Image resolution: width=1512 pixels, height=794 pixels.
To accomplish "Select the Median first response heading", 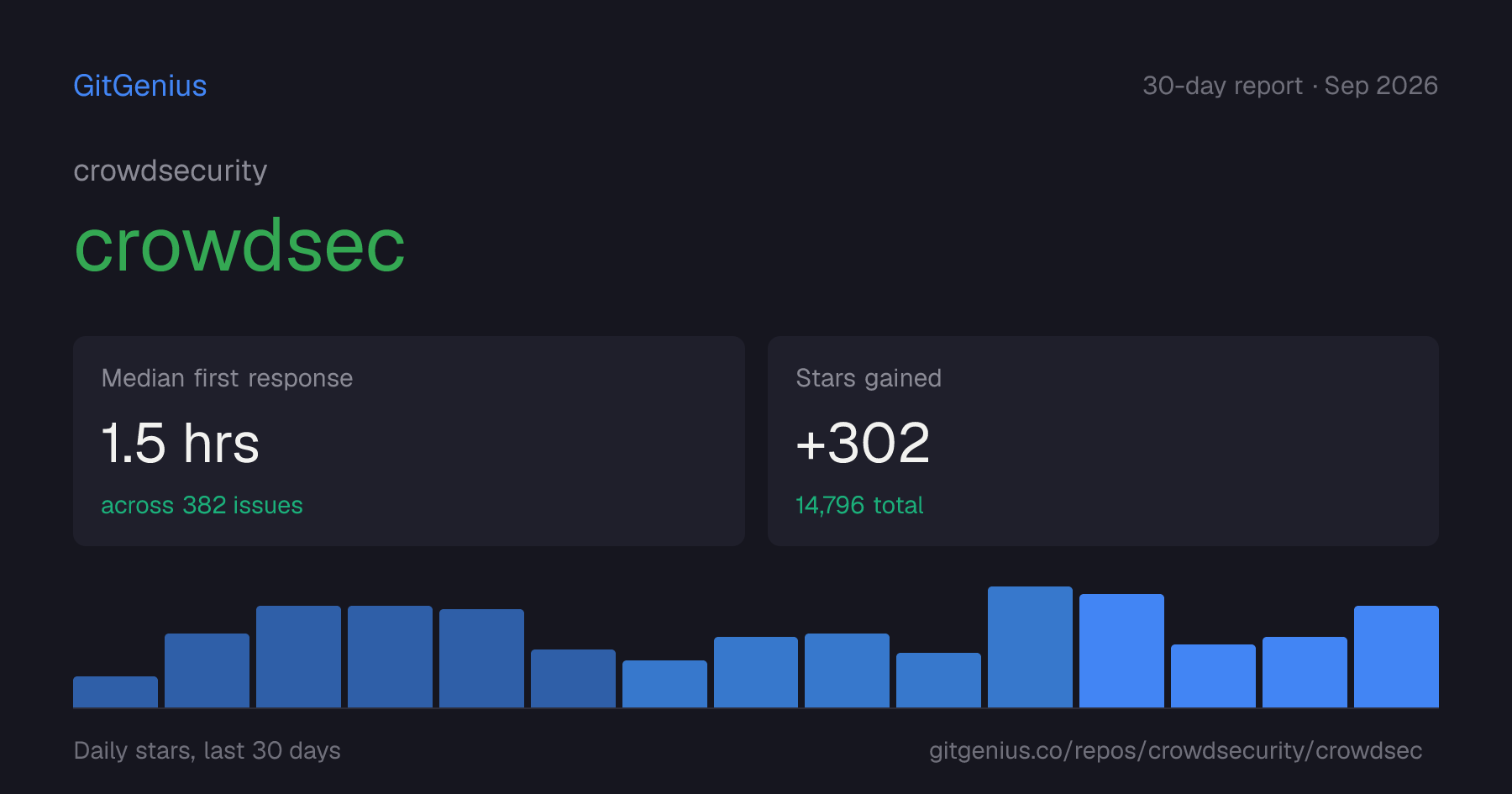I will click(227, 378).
